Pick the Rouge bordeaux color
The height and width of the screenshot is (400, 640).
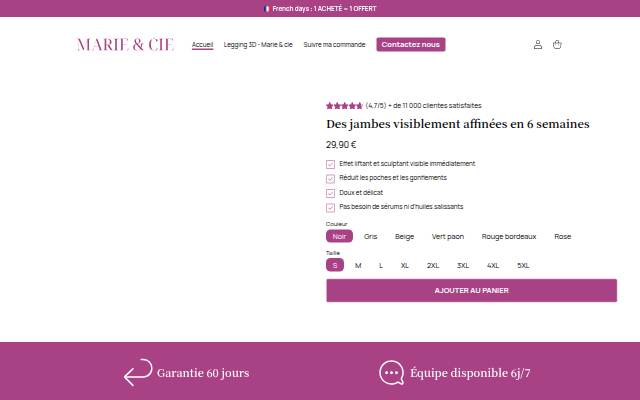(509, 236)
